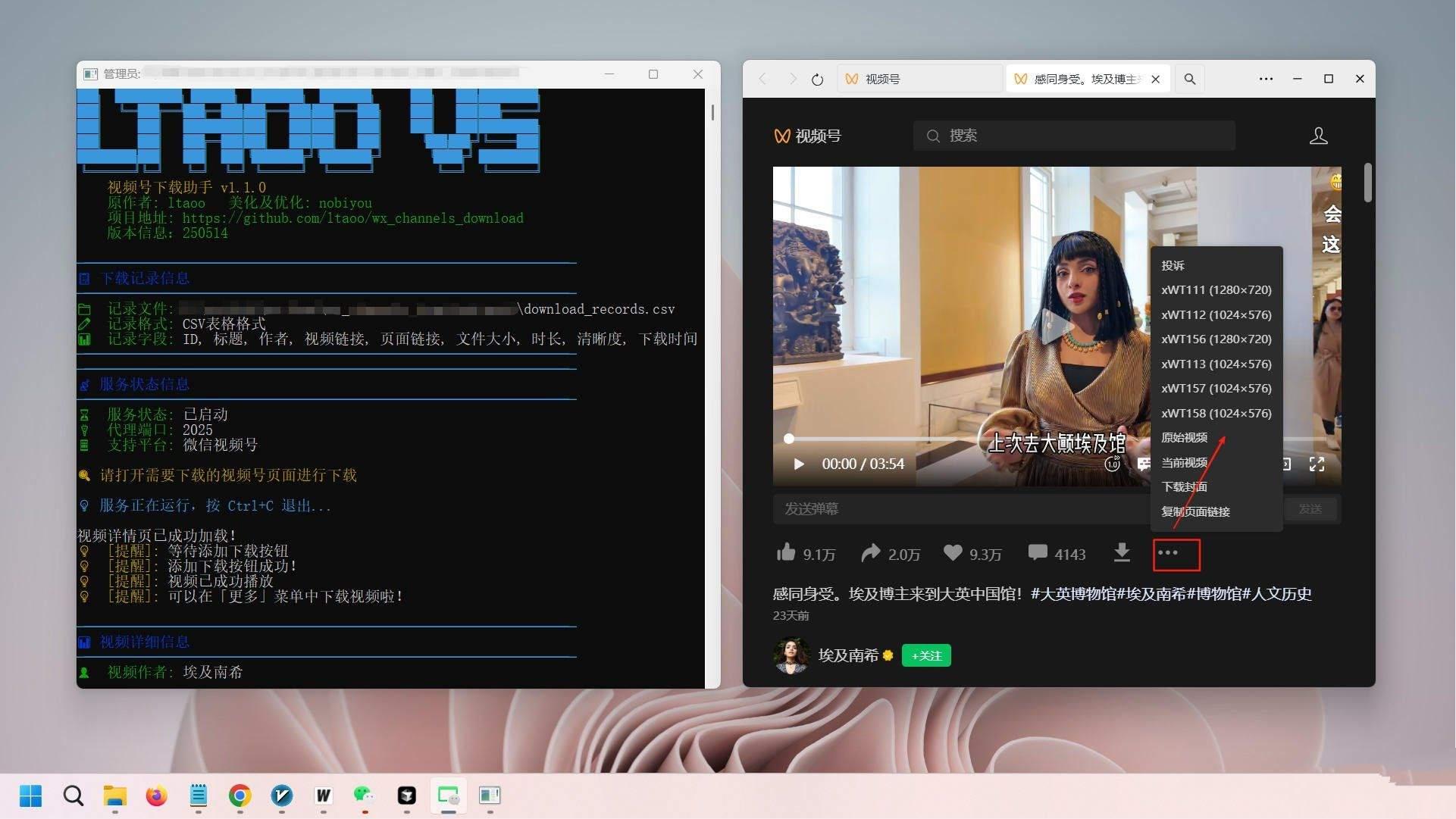
Task: Select 原始视频 from the download menu
Action: tap(1185, 437)
